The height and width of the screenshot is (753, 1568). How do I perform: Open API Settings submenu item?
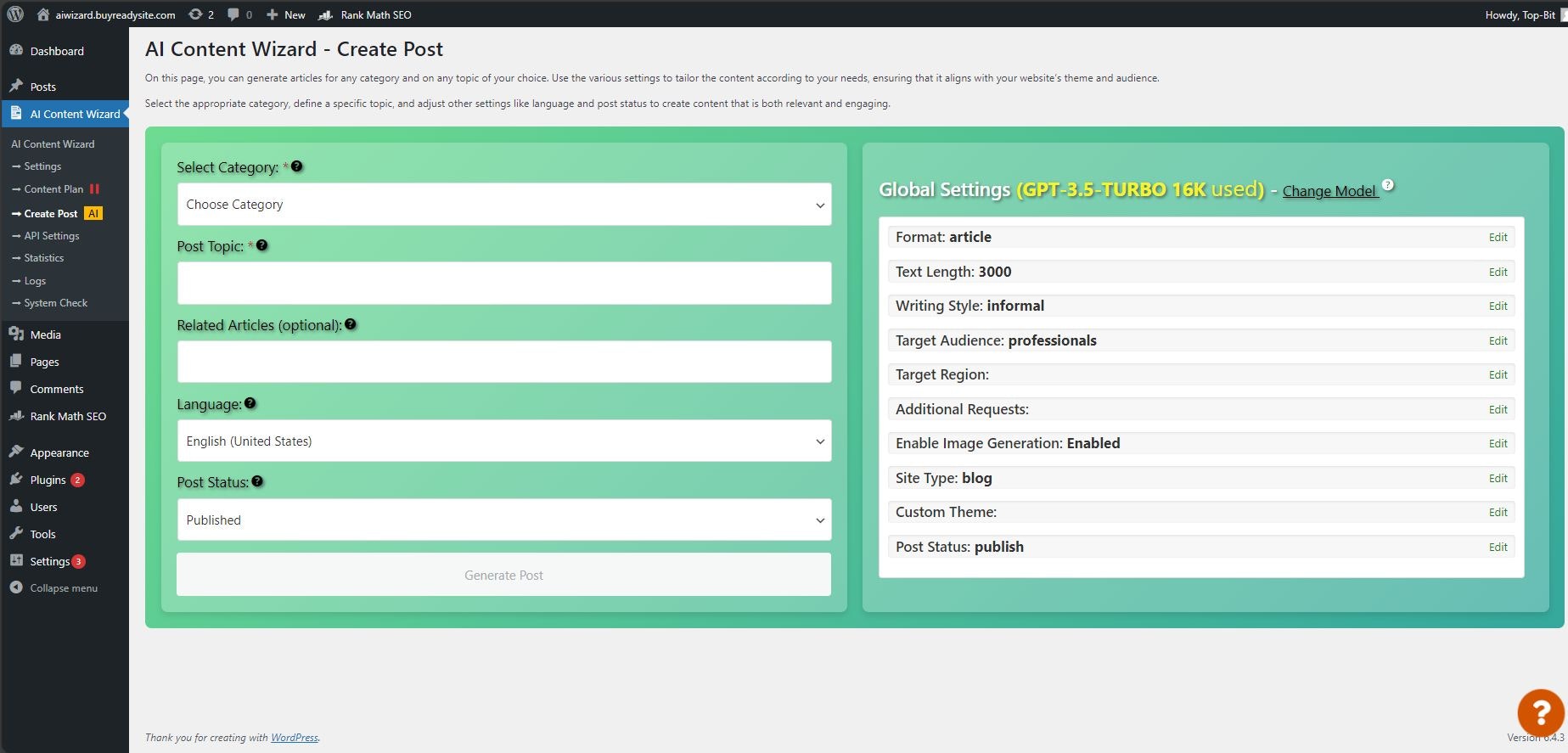pos(52,236)
